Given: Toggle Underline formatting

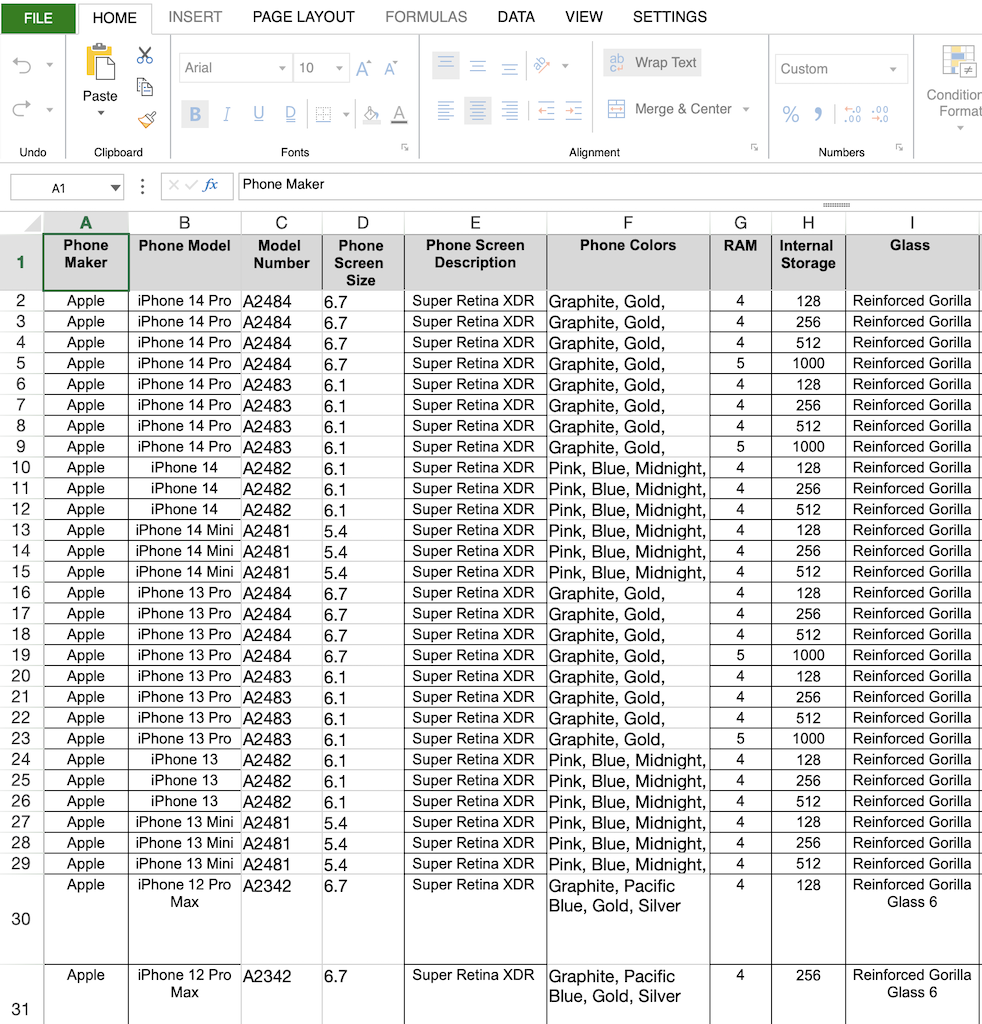Looking at the screenshot, I should point(259,114).
